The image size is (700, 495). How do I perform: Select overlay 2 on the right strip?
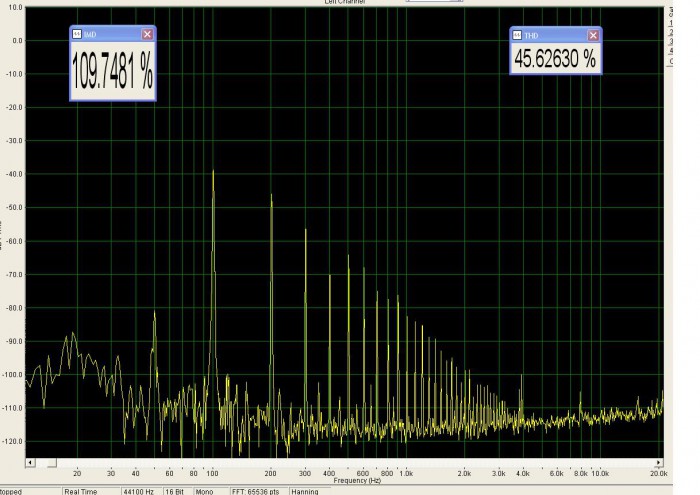coord(671,32)
